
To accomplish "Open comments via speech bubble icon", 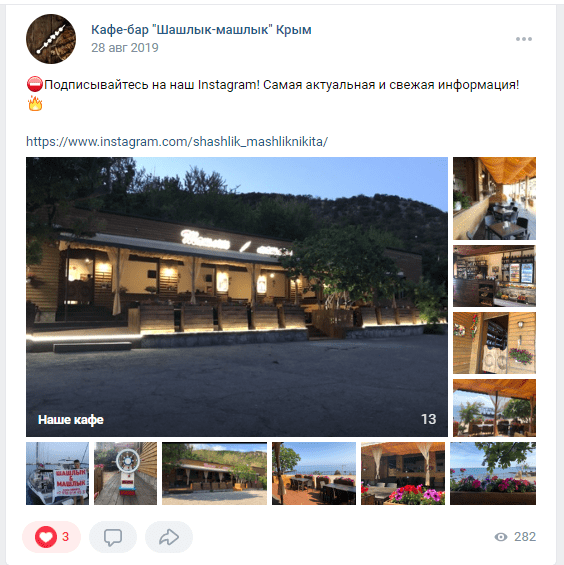I will [x=113, y=537].
